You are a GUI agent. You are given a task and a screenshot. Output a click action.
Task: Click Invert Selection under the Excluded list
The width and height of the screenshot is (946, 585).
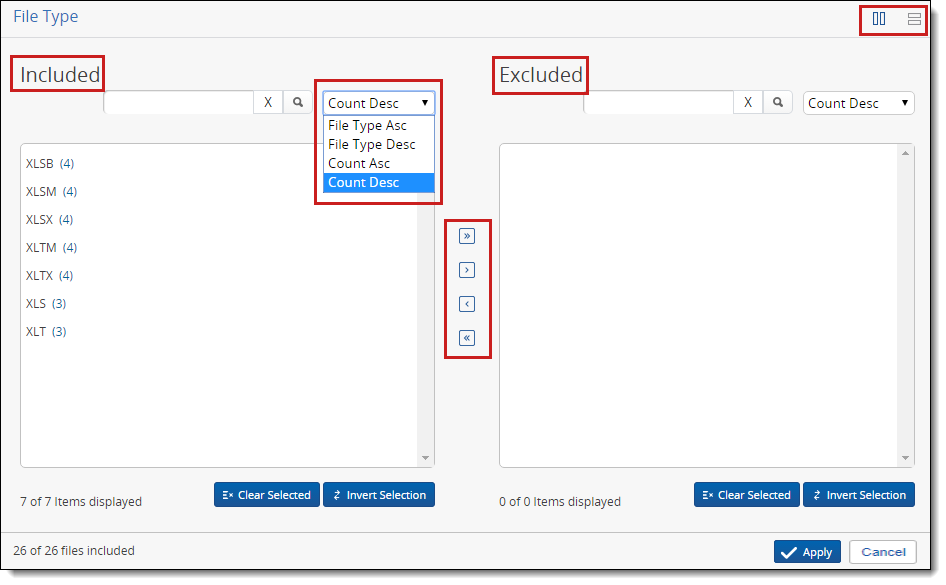coord(859,494)
